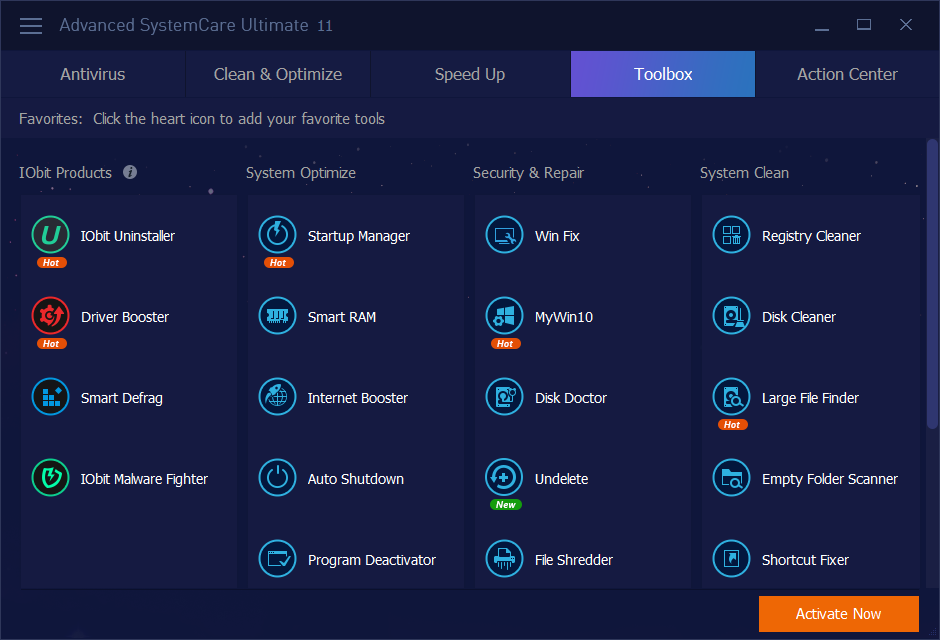Show info about IObit Products

pyautogui.click(x=130, y=173)
